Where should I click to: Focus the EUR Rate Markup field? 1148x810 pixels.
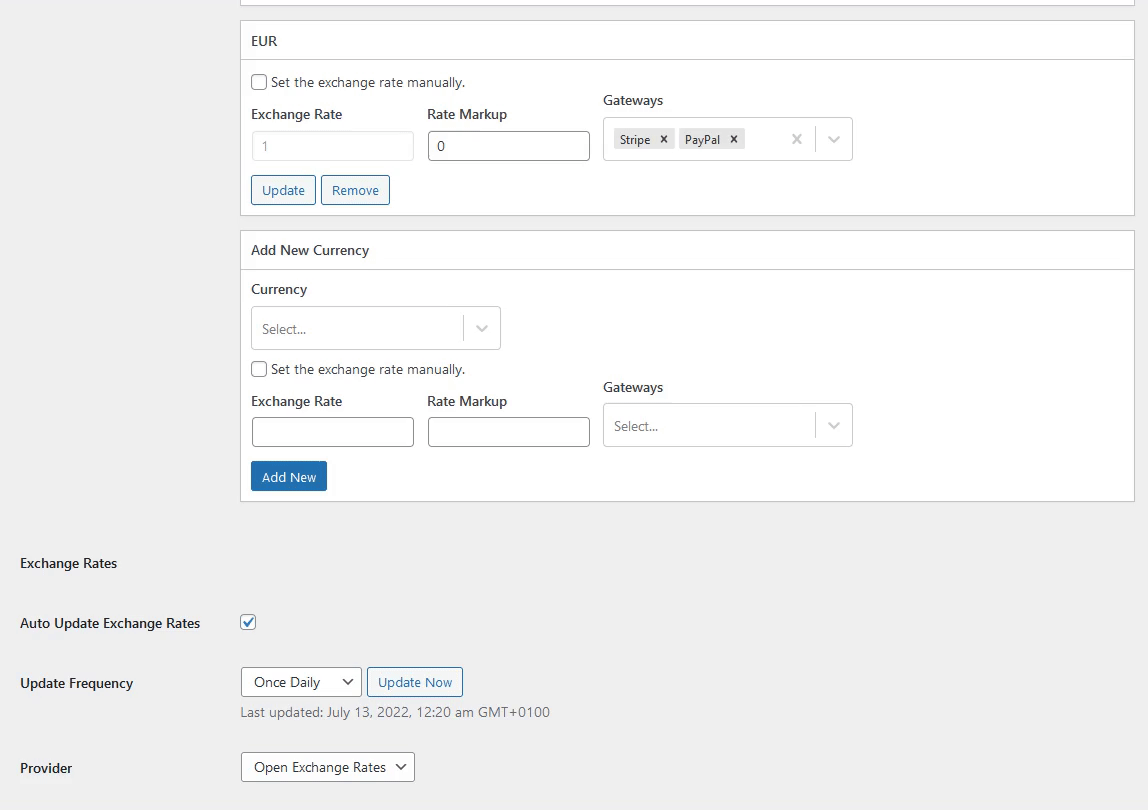508,146
